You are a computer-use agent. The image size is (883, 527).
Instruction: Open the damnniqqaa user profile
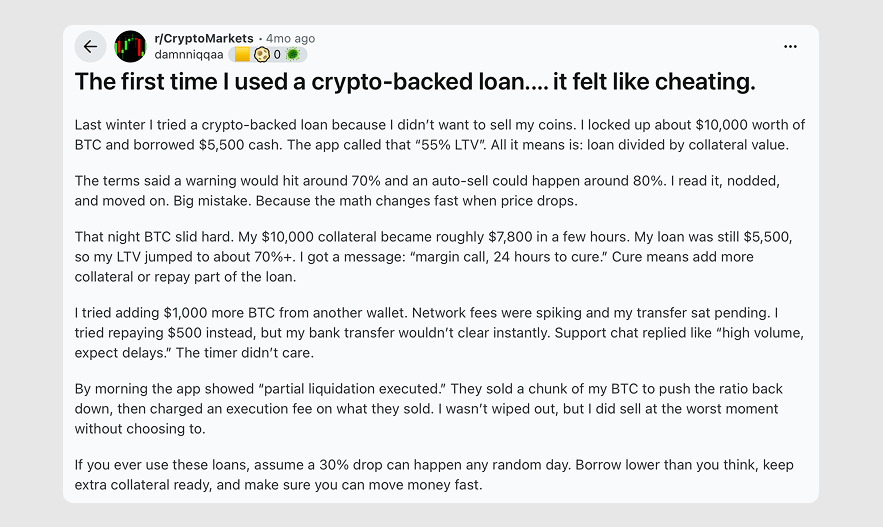pos(189,54)
